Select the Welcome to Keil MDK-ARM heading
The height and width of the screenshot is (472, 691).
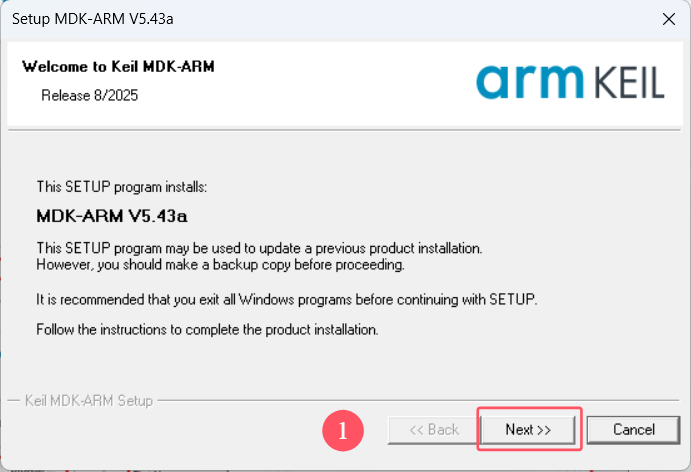pos(118,67)
